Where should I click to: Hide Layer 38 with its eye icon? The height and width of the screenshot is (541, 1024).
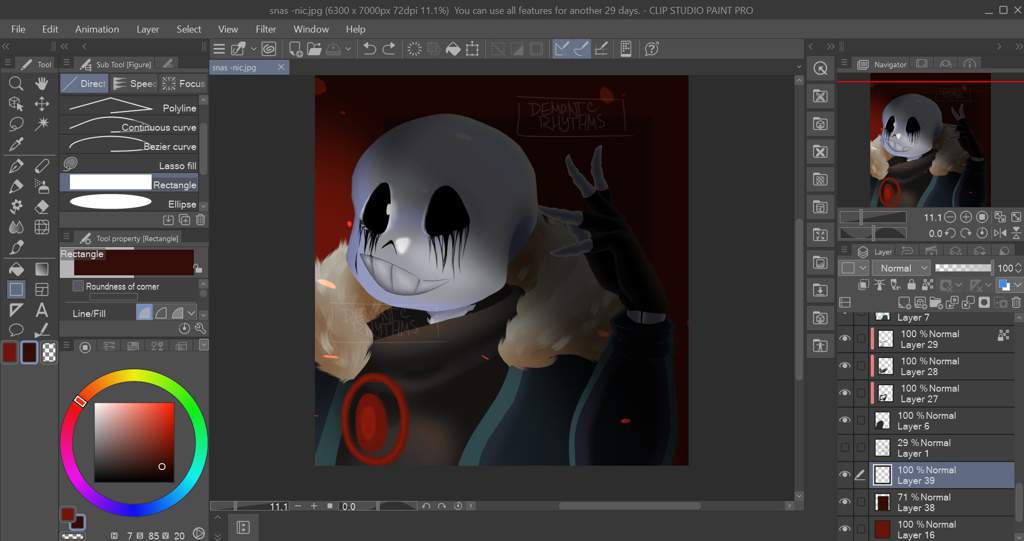point(844,502)
